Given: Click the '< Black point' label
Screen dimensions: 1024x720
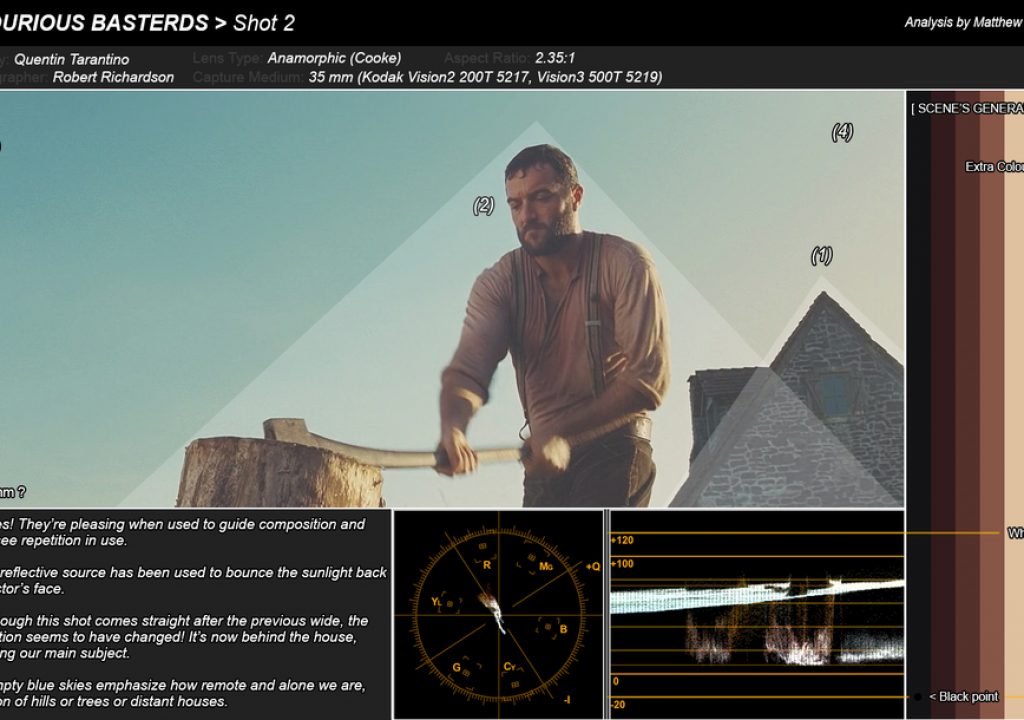Looking at the screenshot, I should [x=963, y=696].
